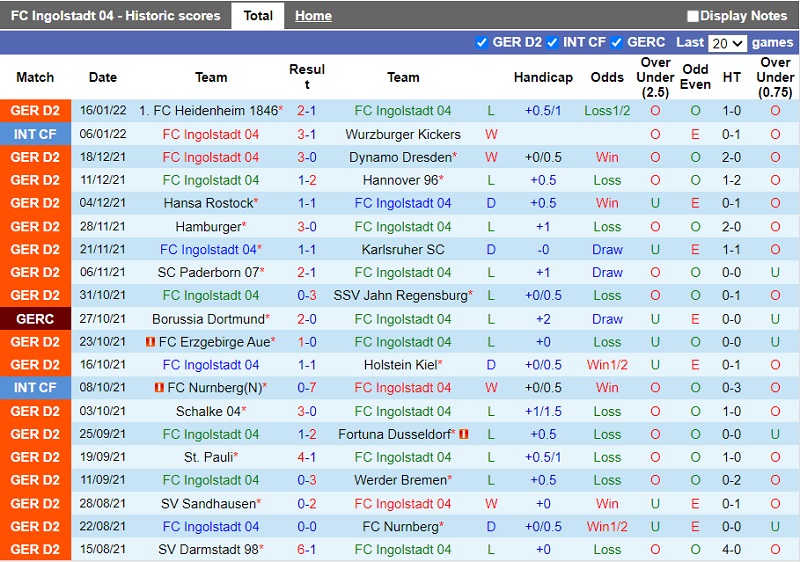This screenshot has width=800, height=562.
Task: Select the INT CF league cell on 06/01/22
Action: click(35, 134)
